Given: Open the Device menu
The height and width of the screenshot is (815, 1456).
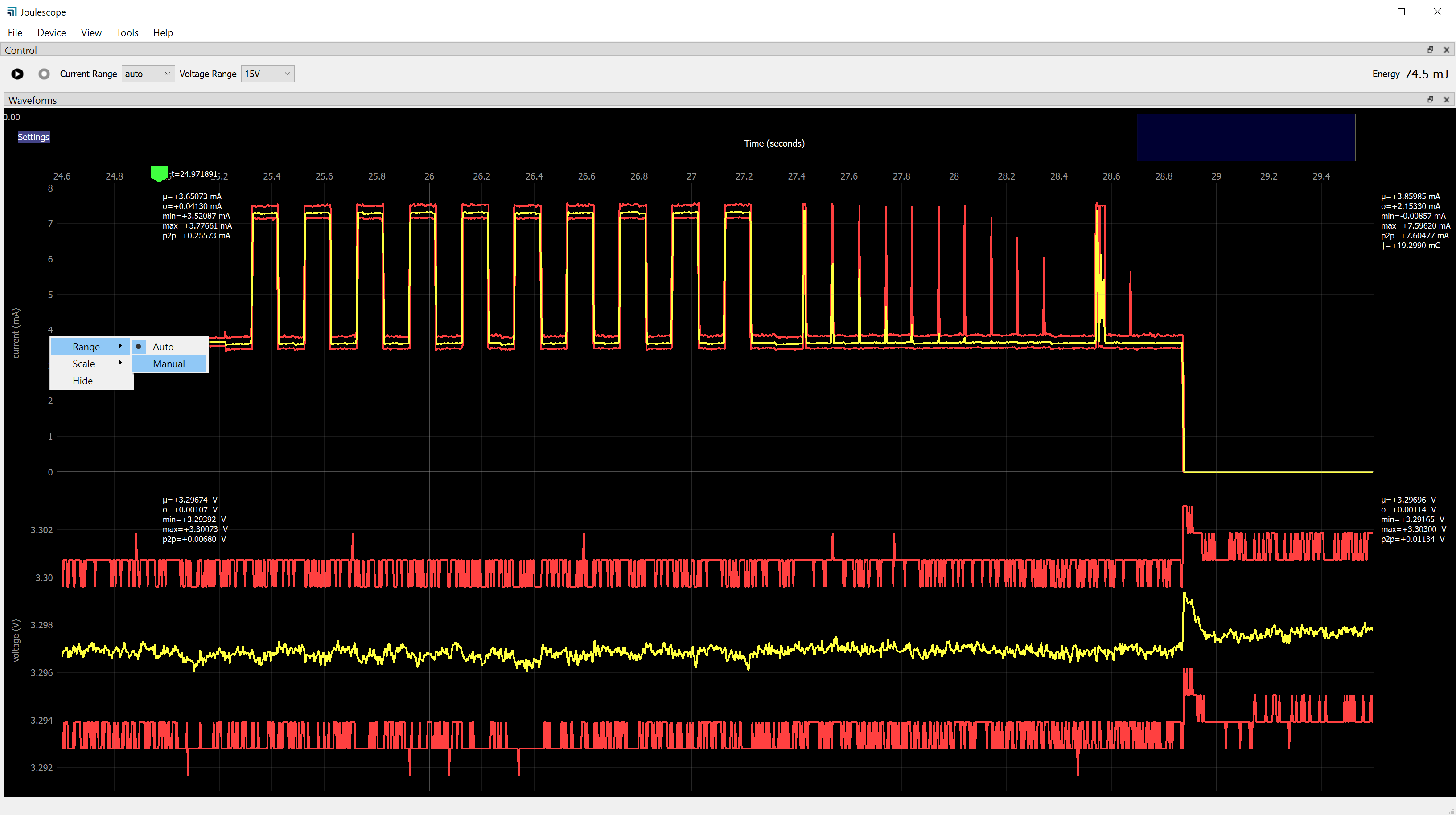Looking at the screenshot, I should coord(51,33).
